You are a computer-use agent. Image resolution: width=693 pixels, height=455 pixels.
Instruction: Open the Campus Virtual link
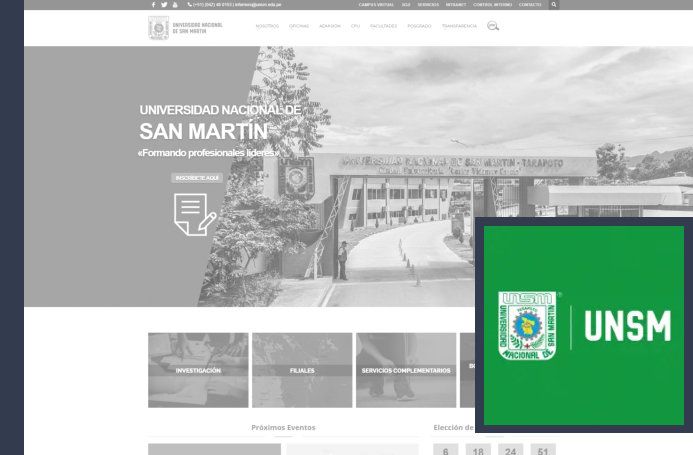coord(377,5)
